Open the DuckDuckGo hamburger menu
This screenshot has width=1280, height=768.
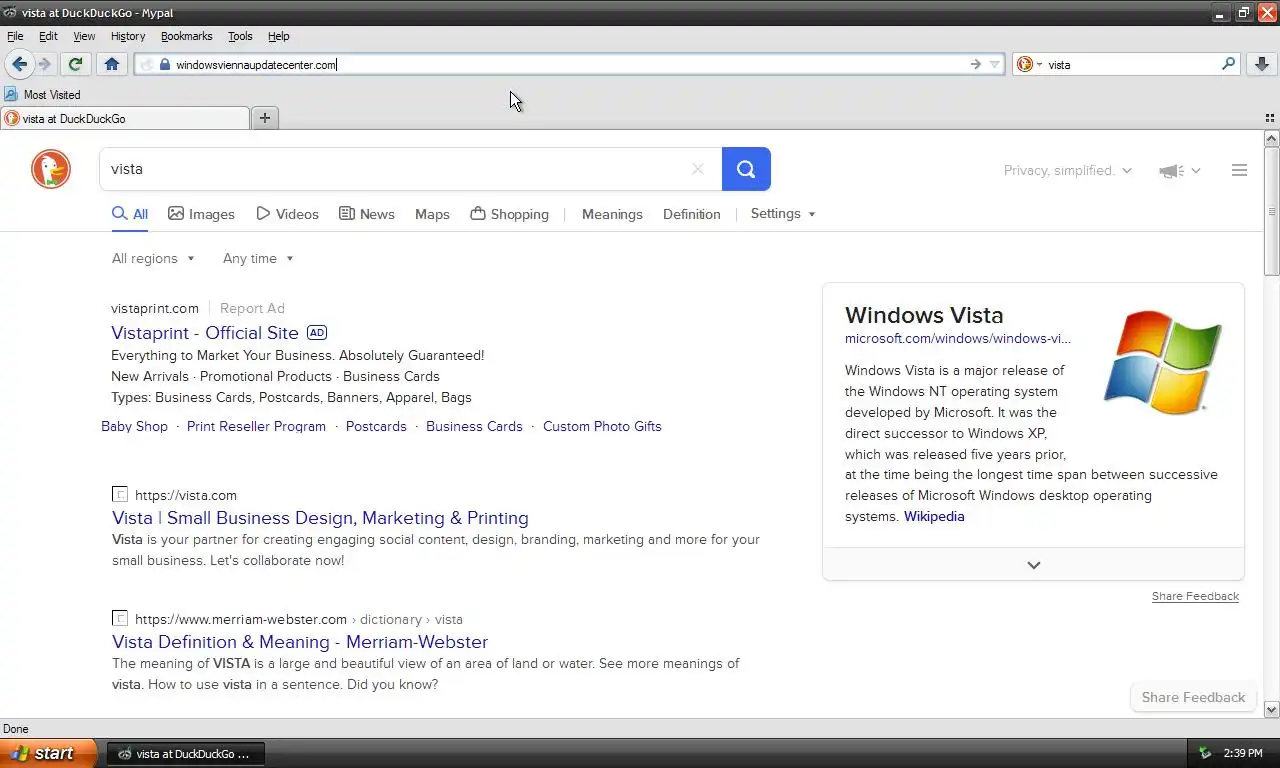(x=1239, y=170)
